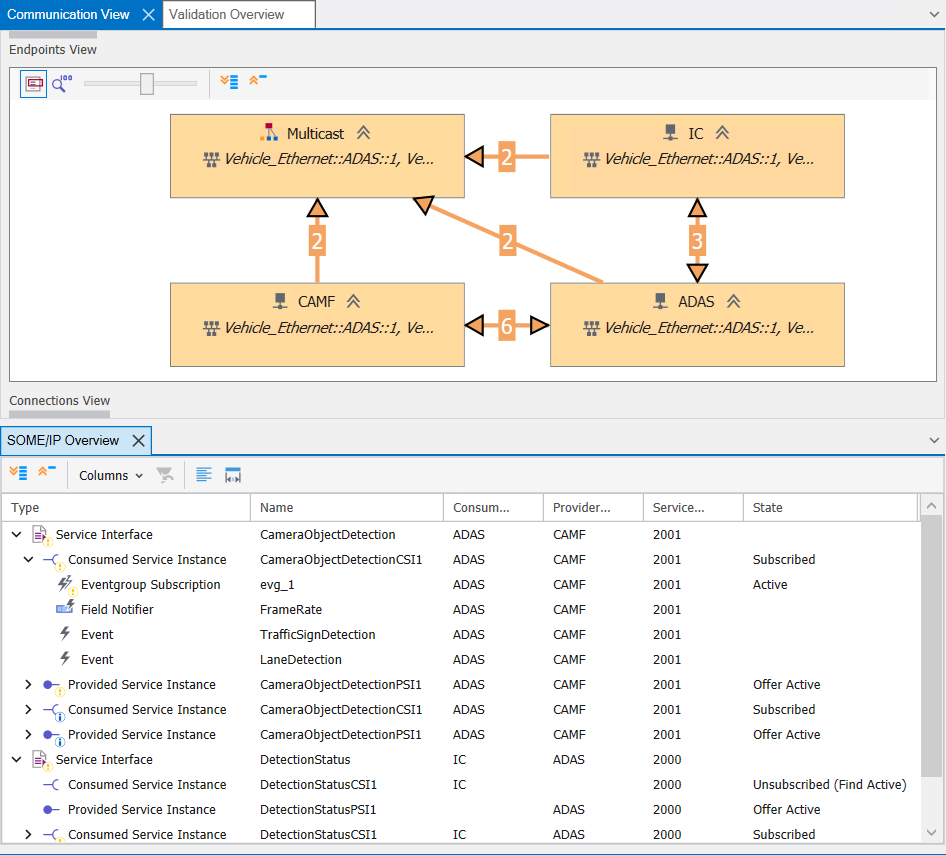Expand all rows in SOME/IP Overview toolbar

(x=19, y=472)
